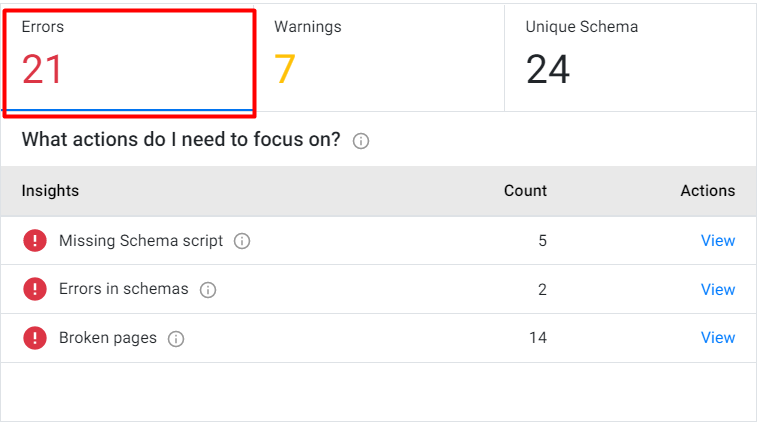
Task: Select the Errors tab showing 21
Action: 129,63
